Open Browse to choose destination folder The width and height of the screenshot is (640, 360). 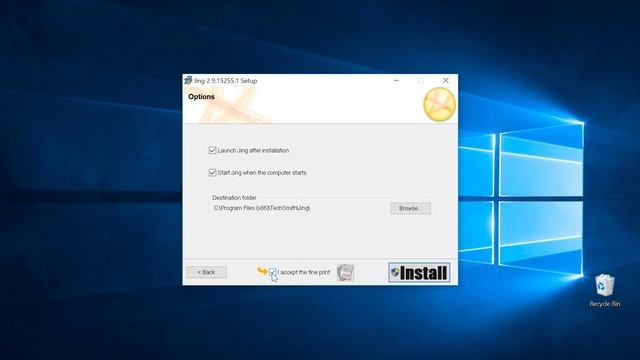pos(410,208)
